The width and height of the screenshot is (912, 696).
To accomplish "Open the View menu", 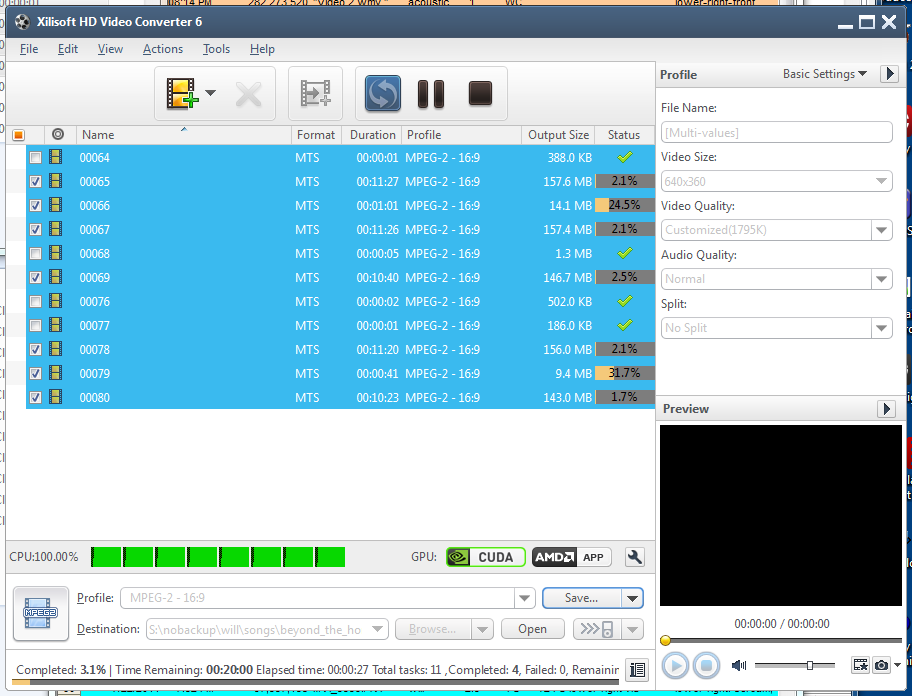I will pyautogui.click(x=110, y=49).
